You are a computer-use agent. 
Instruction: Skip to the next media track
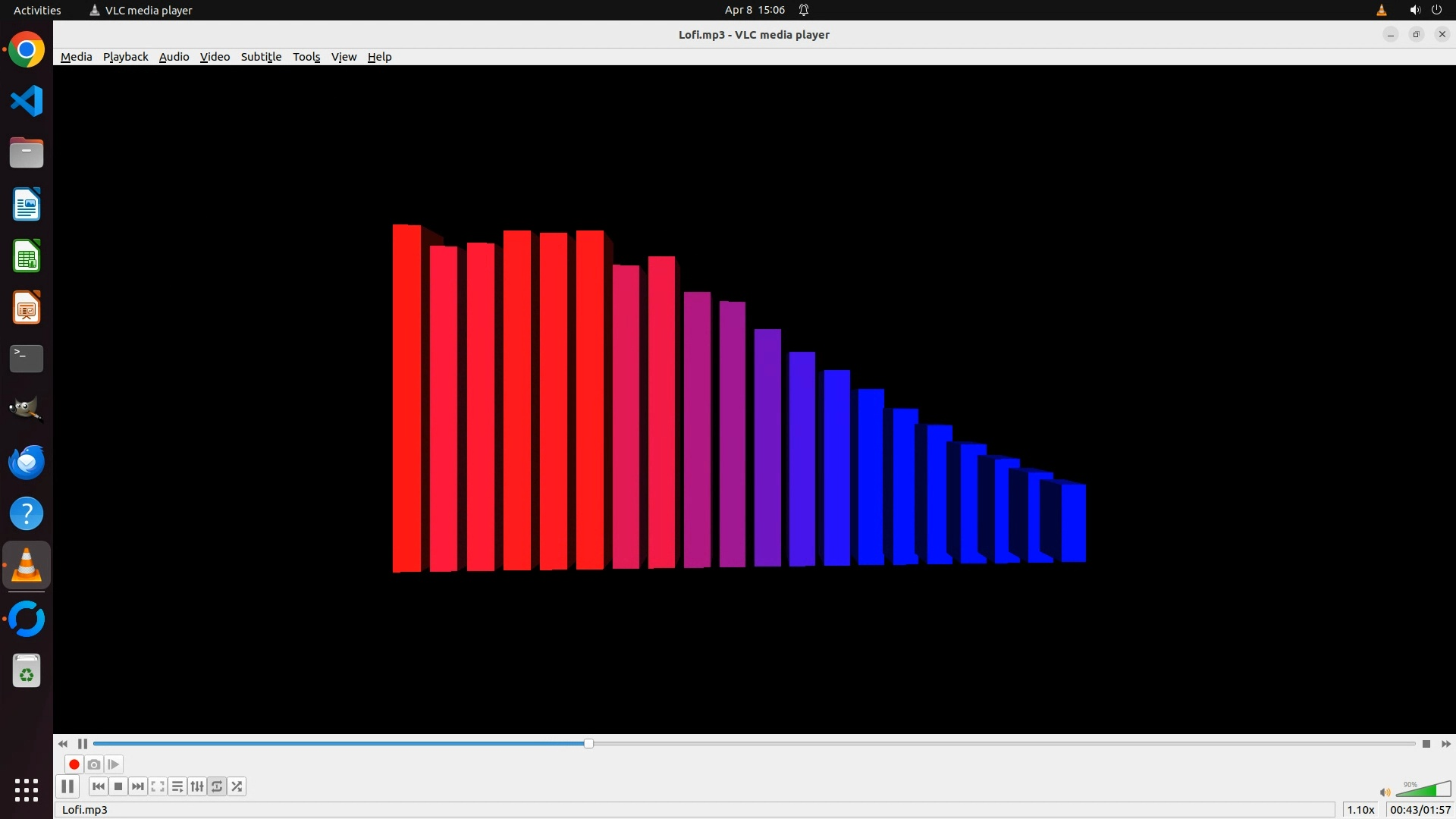pyautogui.click(x=138, y=786)
